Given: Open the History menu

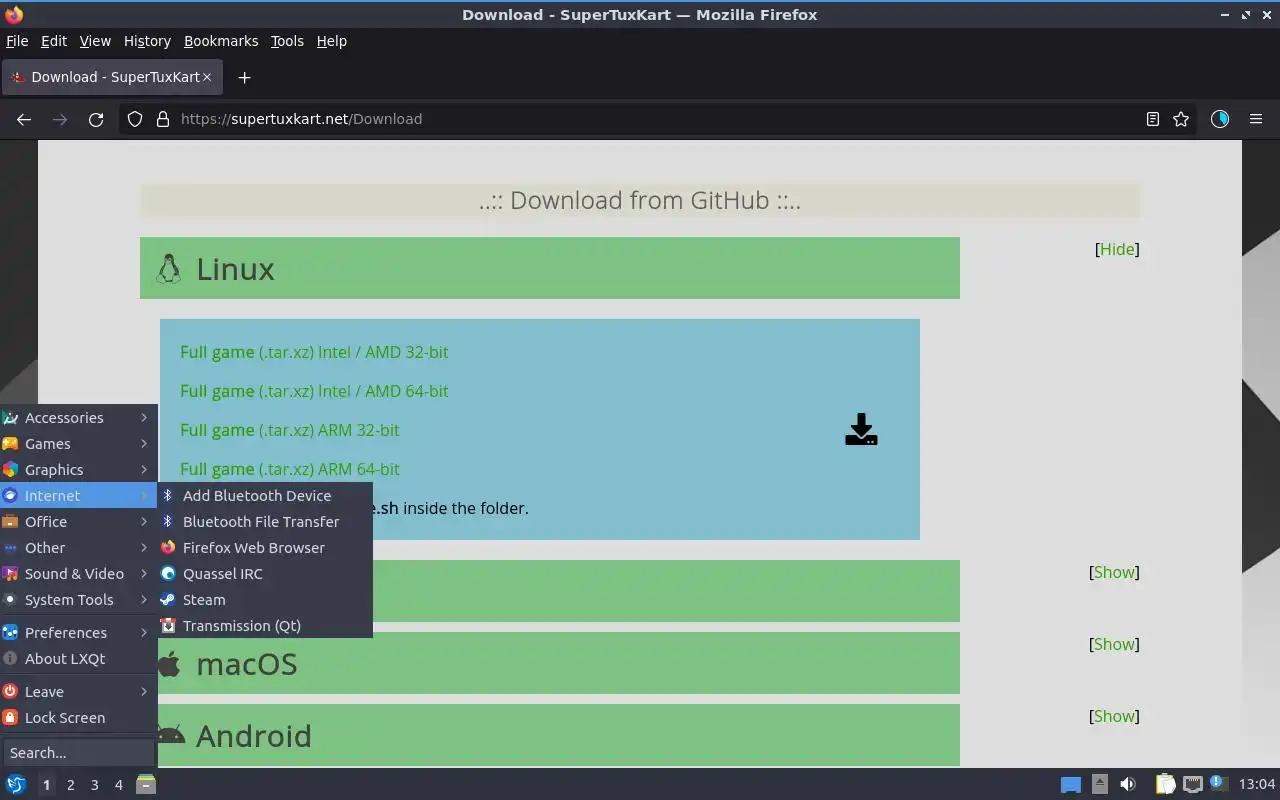Looking at the screenshot, I should coord(147,41).
